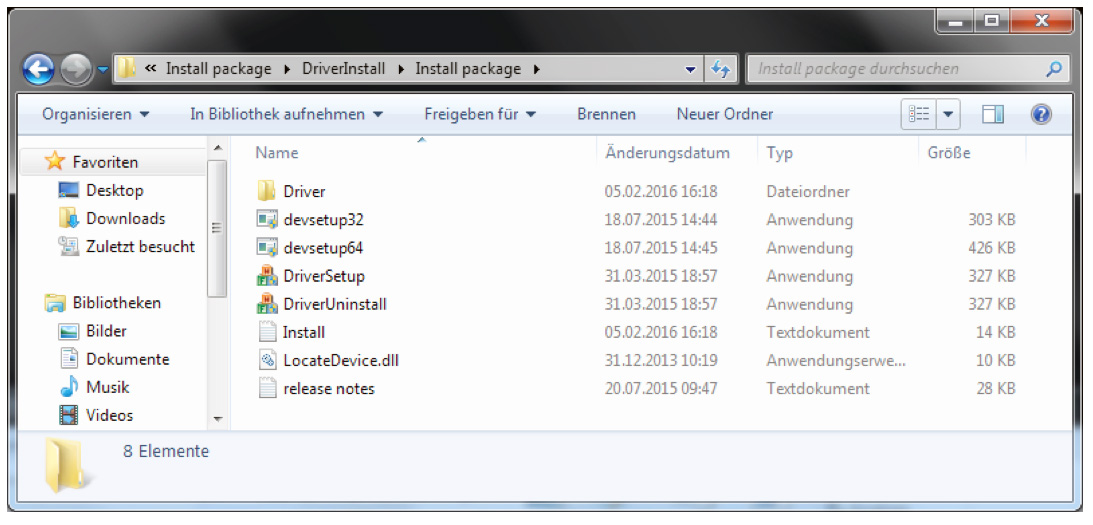Click the Favoriten star icon

(54, 162)
